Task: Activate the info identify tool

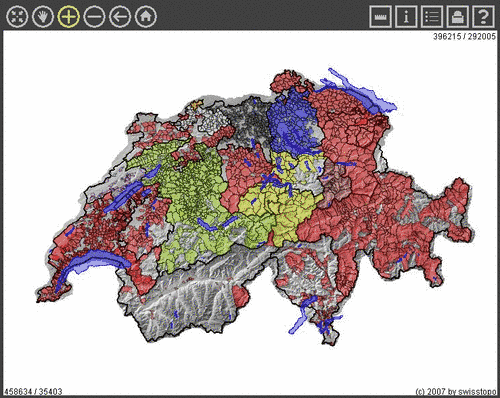Action: pos(406,16)
